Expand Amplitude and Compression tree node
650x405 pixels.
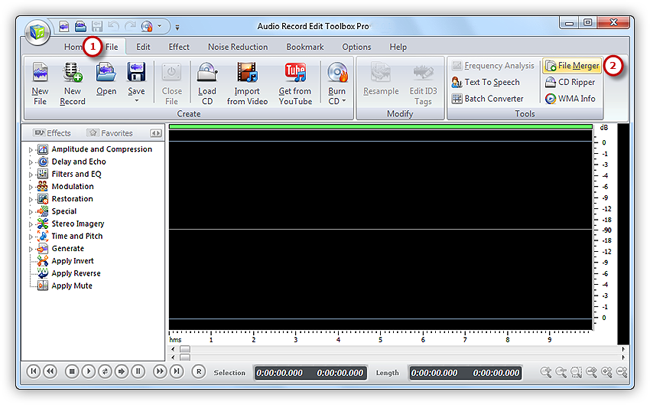pyautogui.click(x=30, y=150)
